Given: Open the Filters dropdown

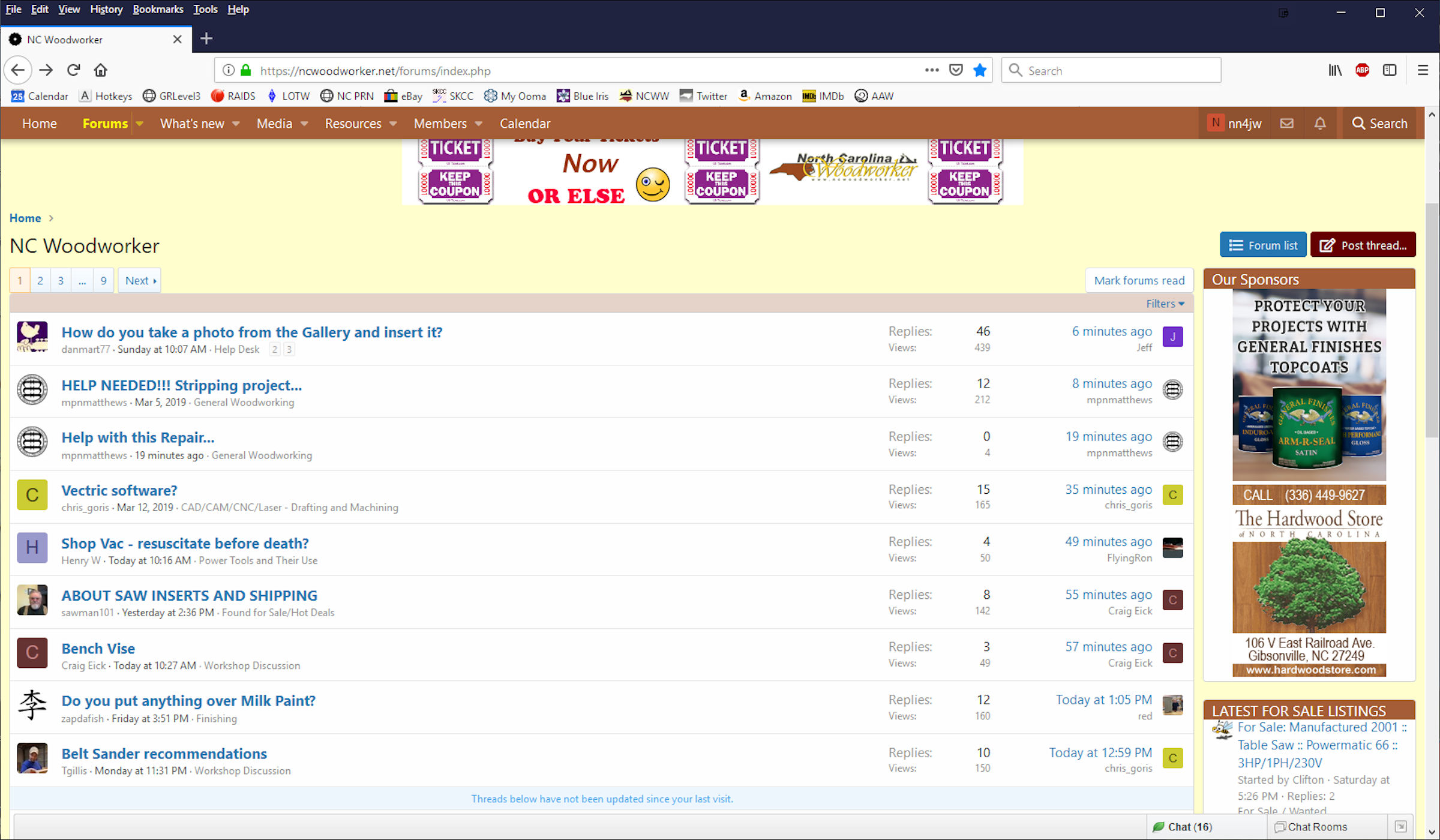Looking at the screenshot, I should pyautogui.click(x=1165, y=304).
